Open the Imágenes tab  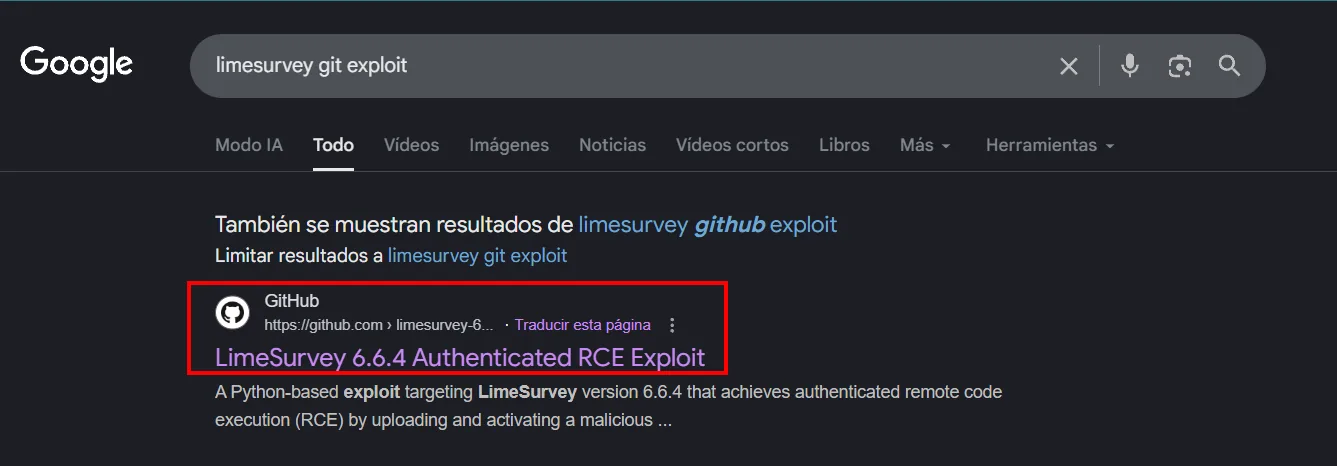[509, 145]
